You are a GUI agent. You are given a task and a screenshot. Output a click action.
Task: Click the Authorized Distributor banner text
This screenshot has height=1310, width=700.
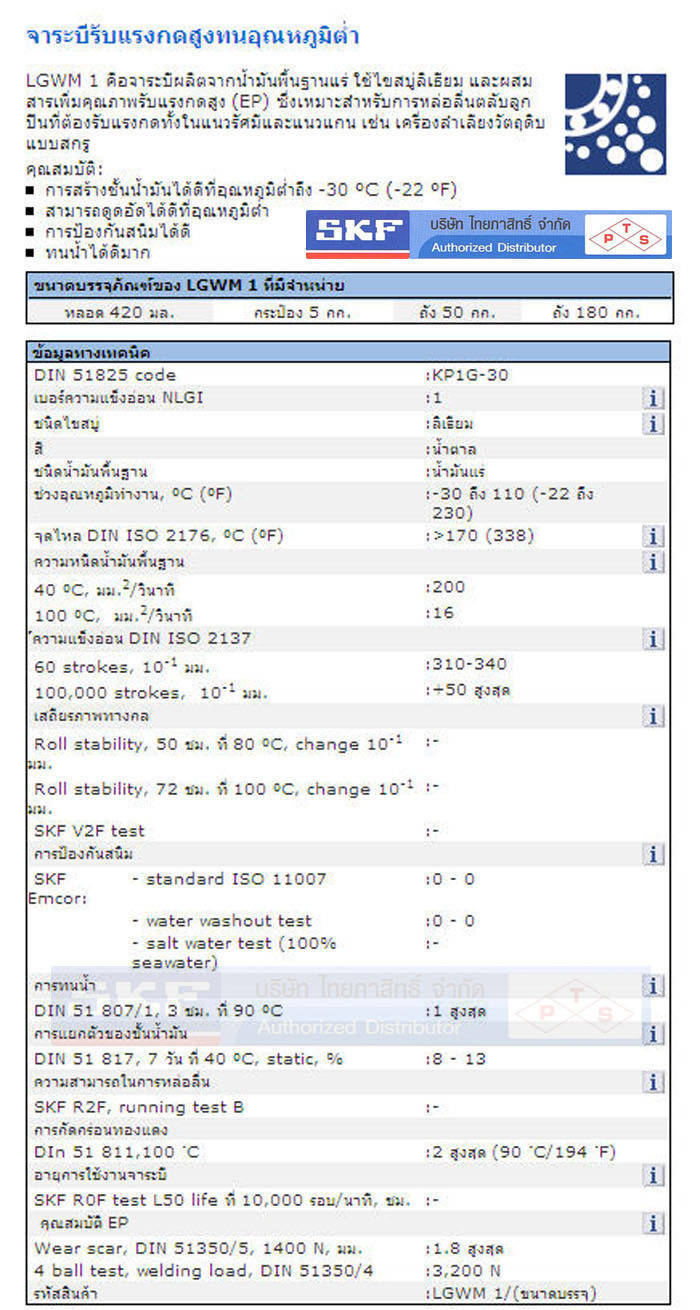pos(494,248)
